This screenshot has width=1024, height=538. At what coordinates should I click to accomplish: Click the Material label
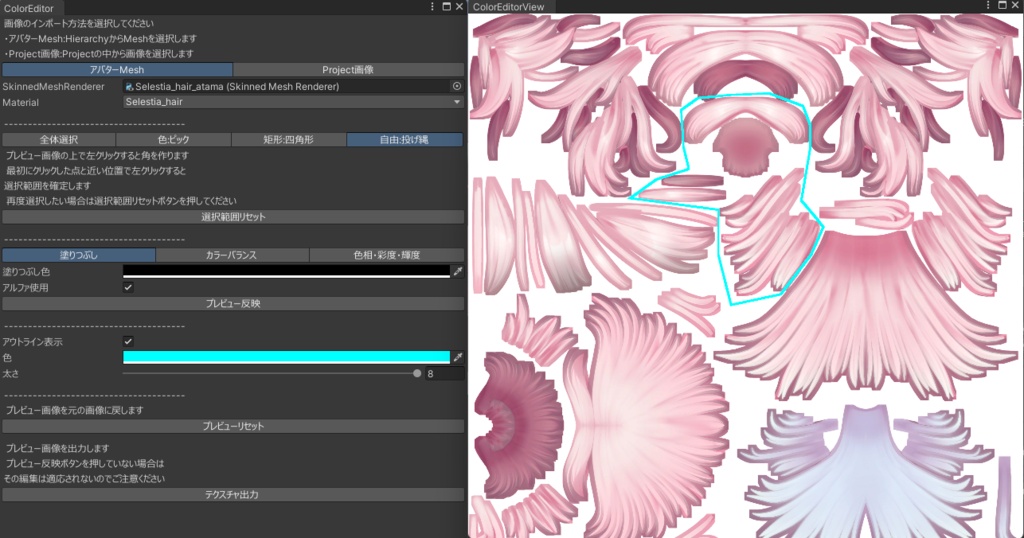[21, 103]
